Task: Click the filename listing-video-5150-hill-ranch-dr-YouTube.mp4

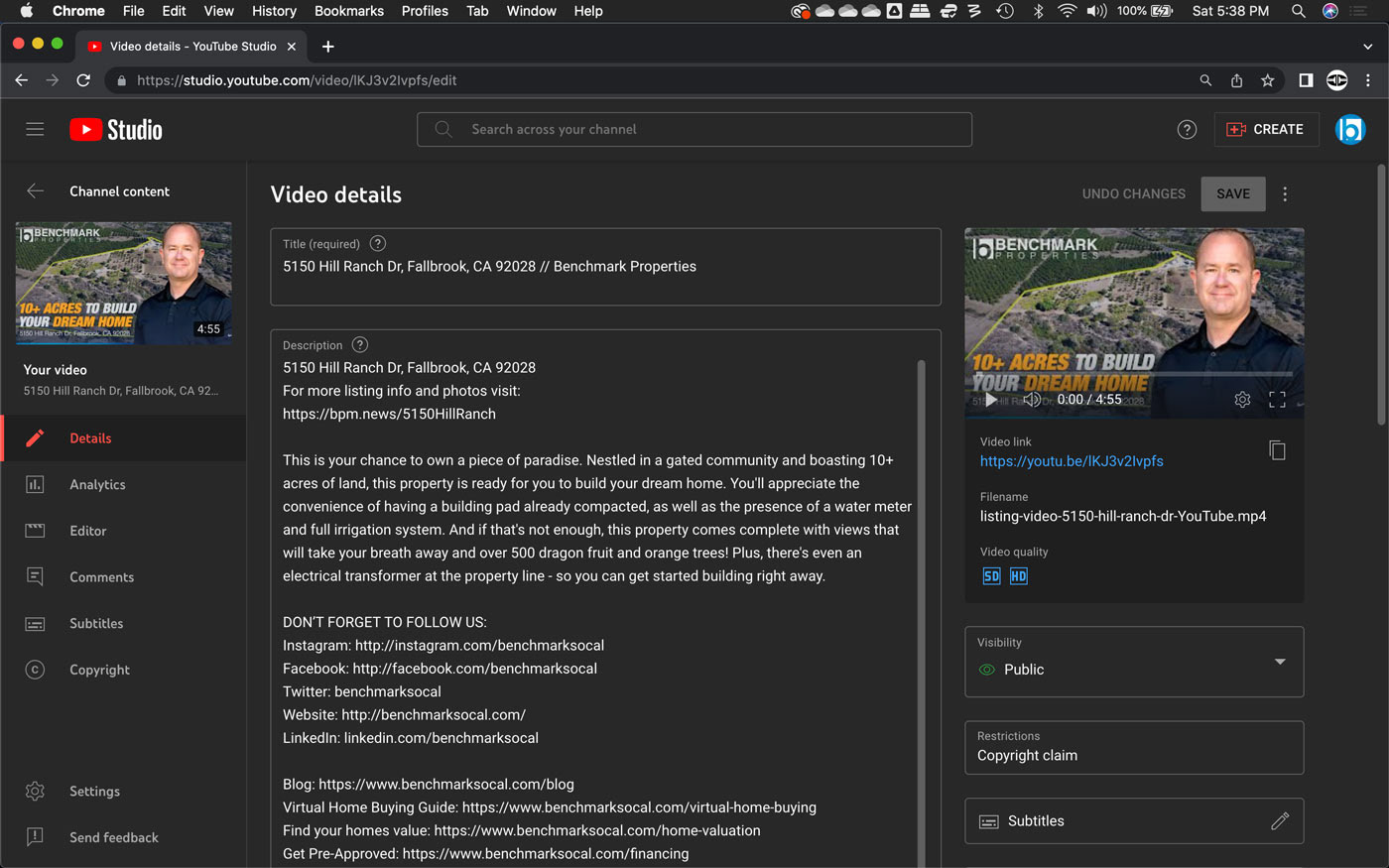Action: (x=1123, y=516)
